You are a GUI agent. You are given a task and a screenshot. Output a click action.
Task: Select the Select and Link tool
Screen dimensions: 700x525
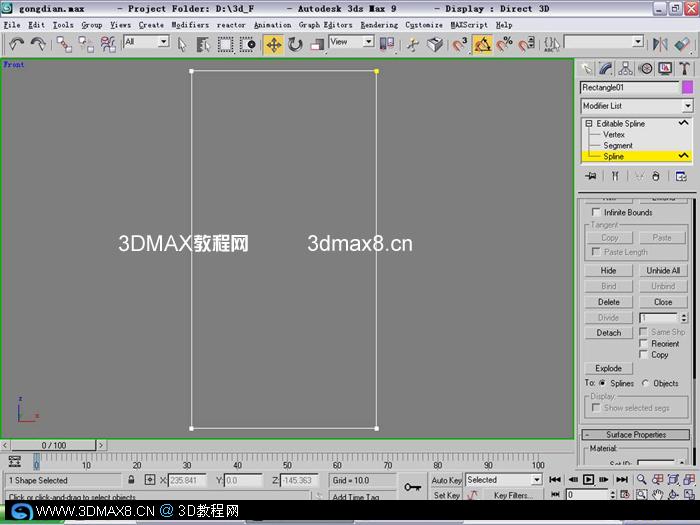point(64,44)
